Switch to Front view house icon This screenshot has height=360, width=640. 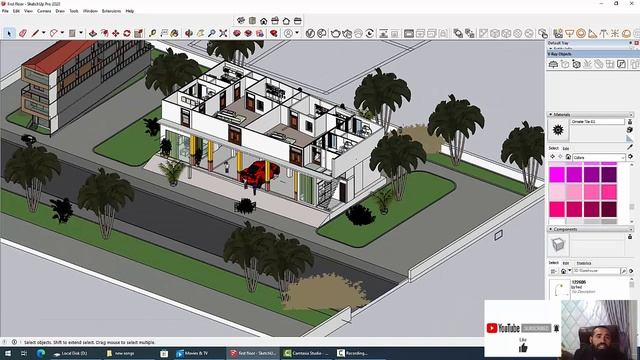(x=264, y=20)
